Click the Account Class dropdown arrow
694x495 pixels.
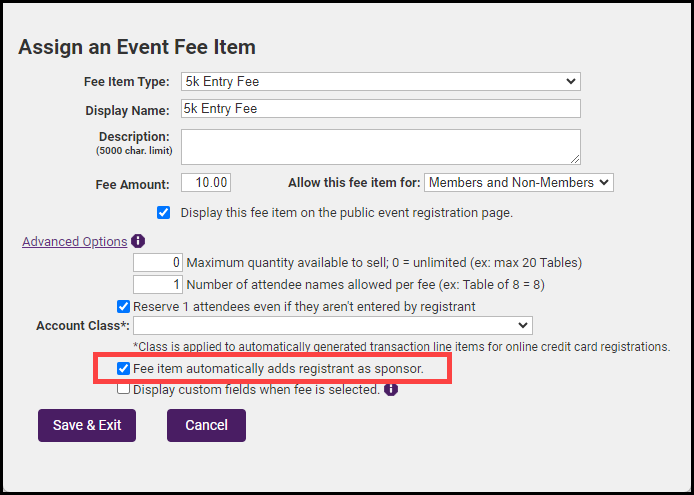523,325
